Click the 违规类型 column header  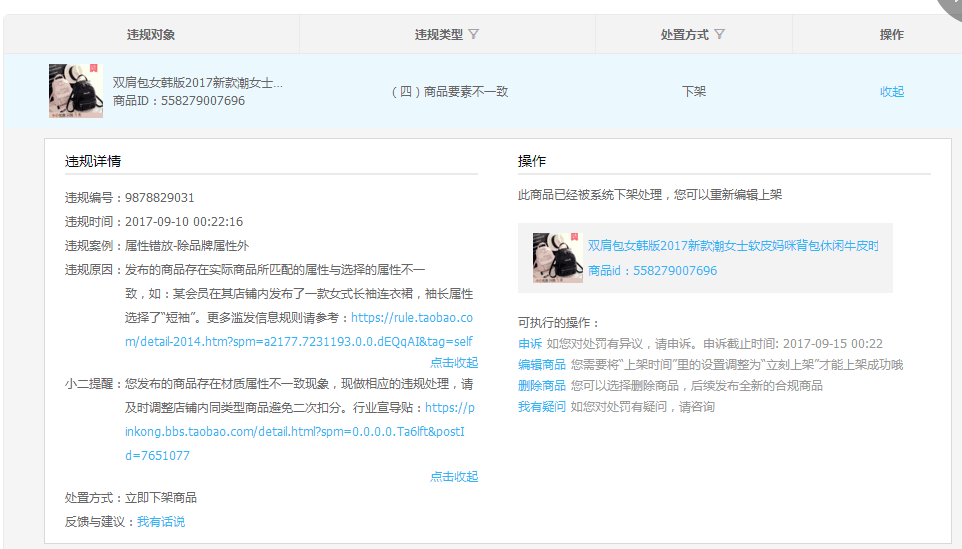pos(439,34)
